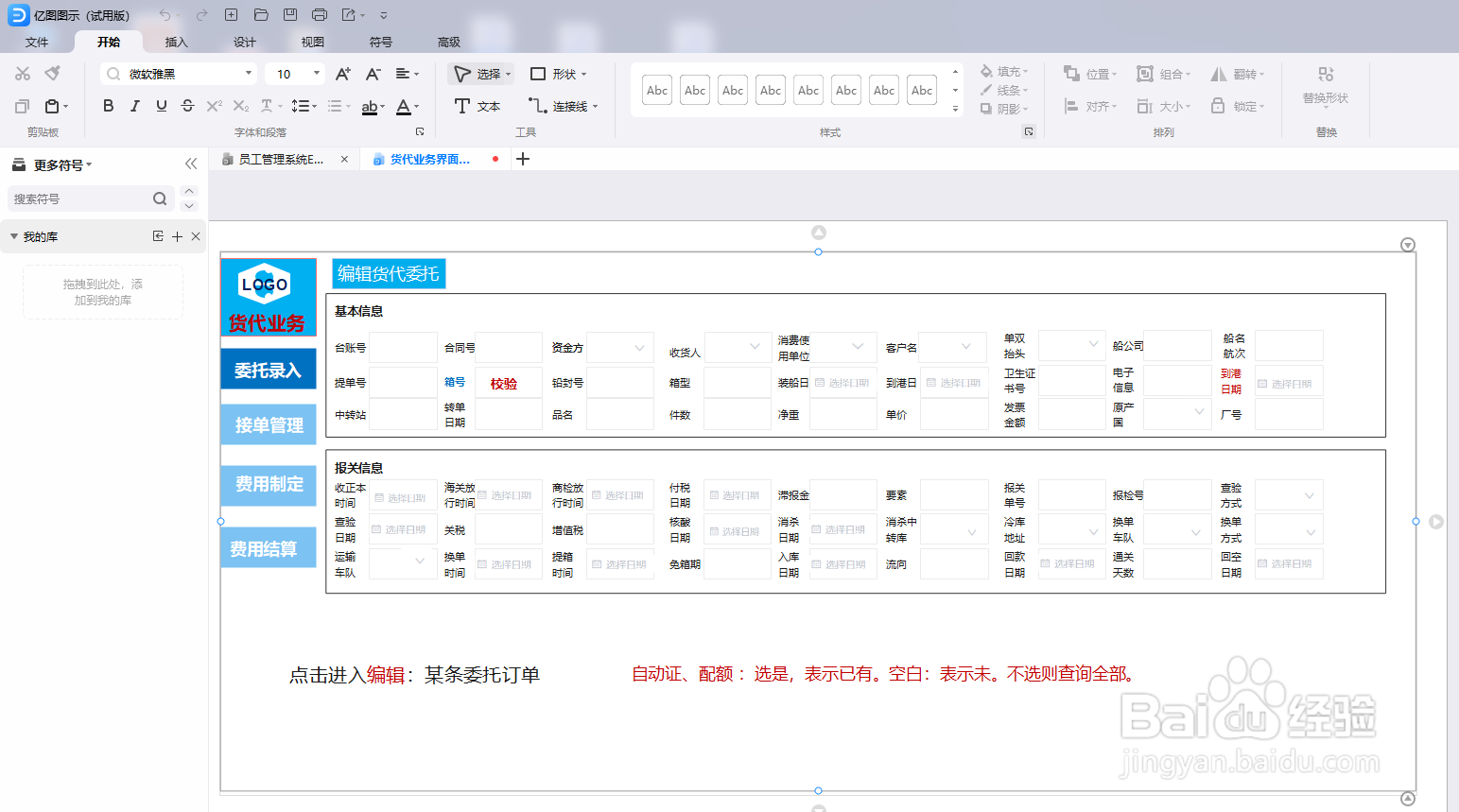Toggle Superscript X² formatting

pos(215,106)
